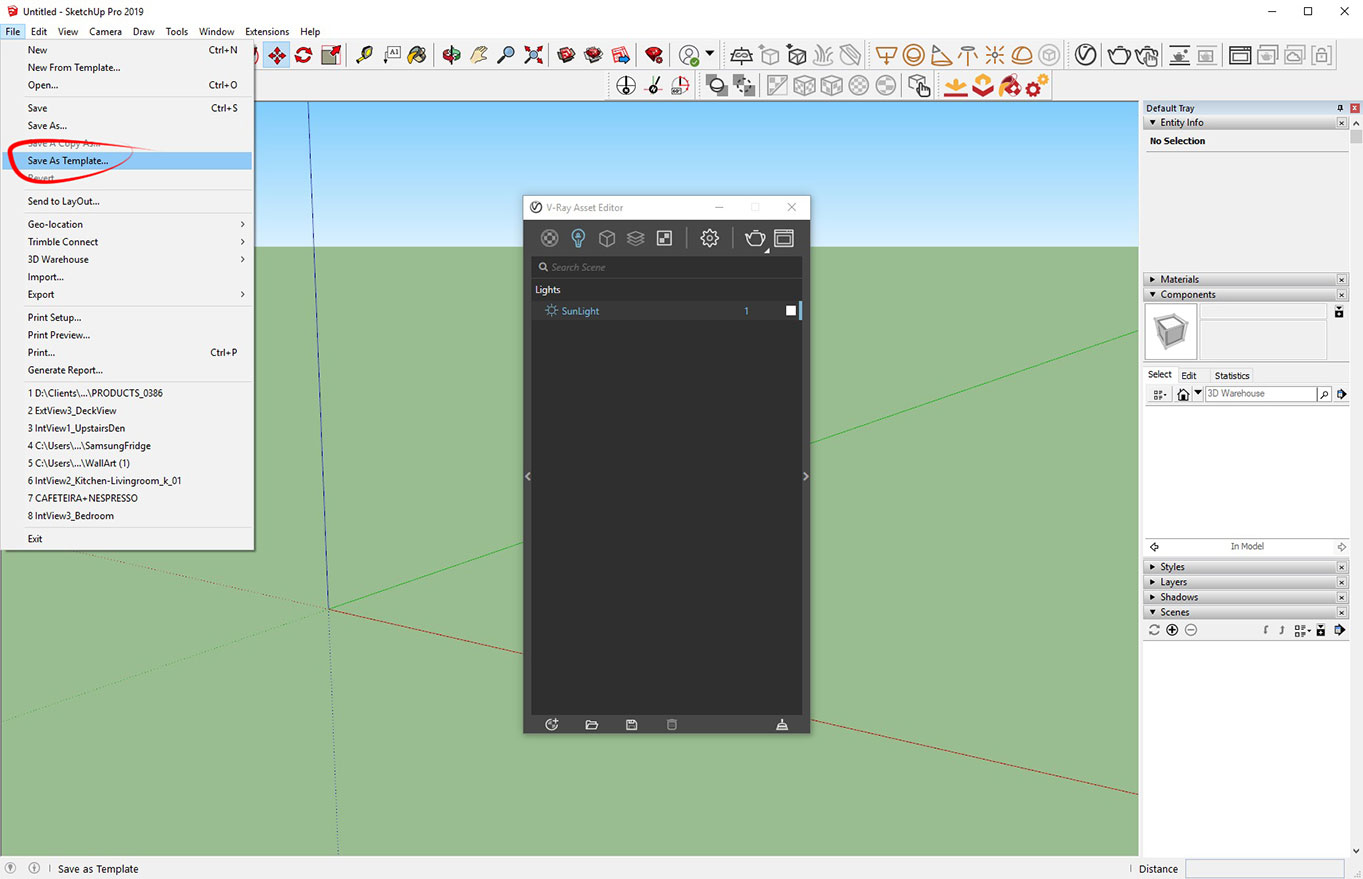
Task: Open the Extension Manager ruby icon
Action: [x=654, y=55]
